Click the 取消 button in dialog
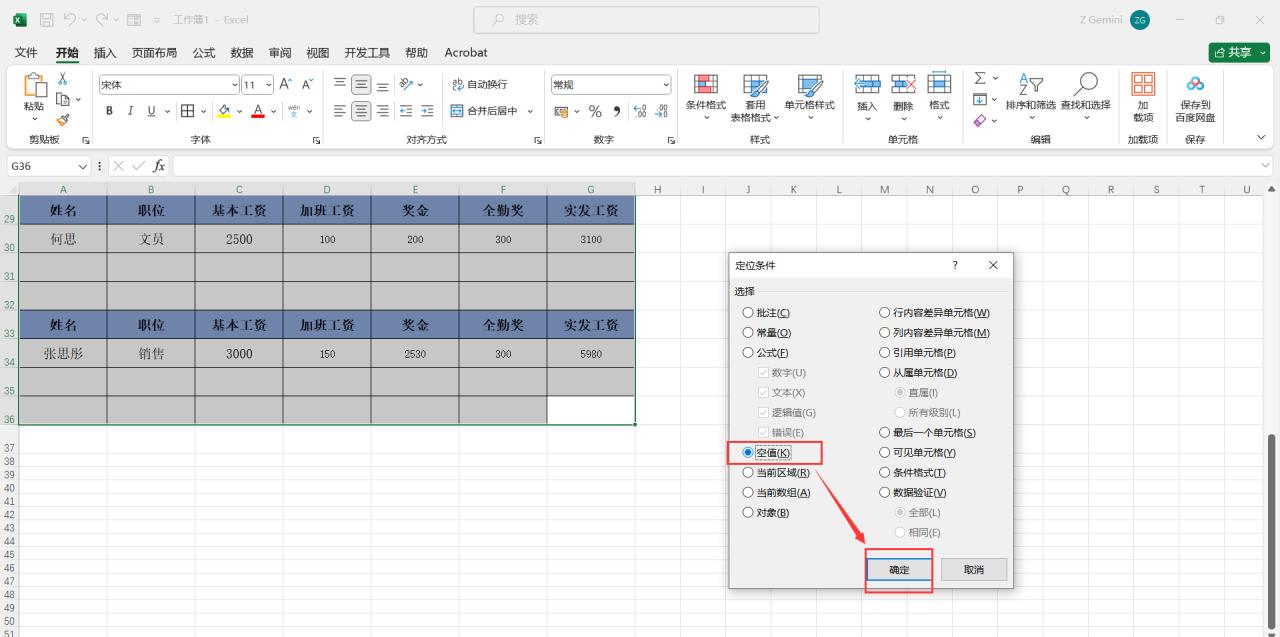The image size is (1280, 637). [x=974, y=569]
